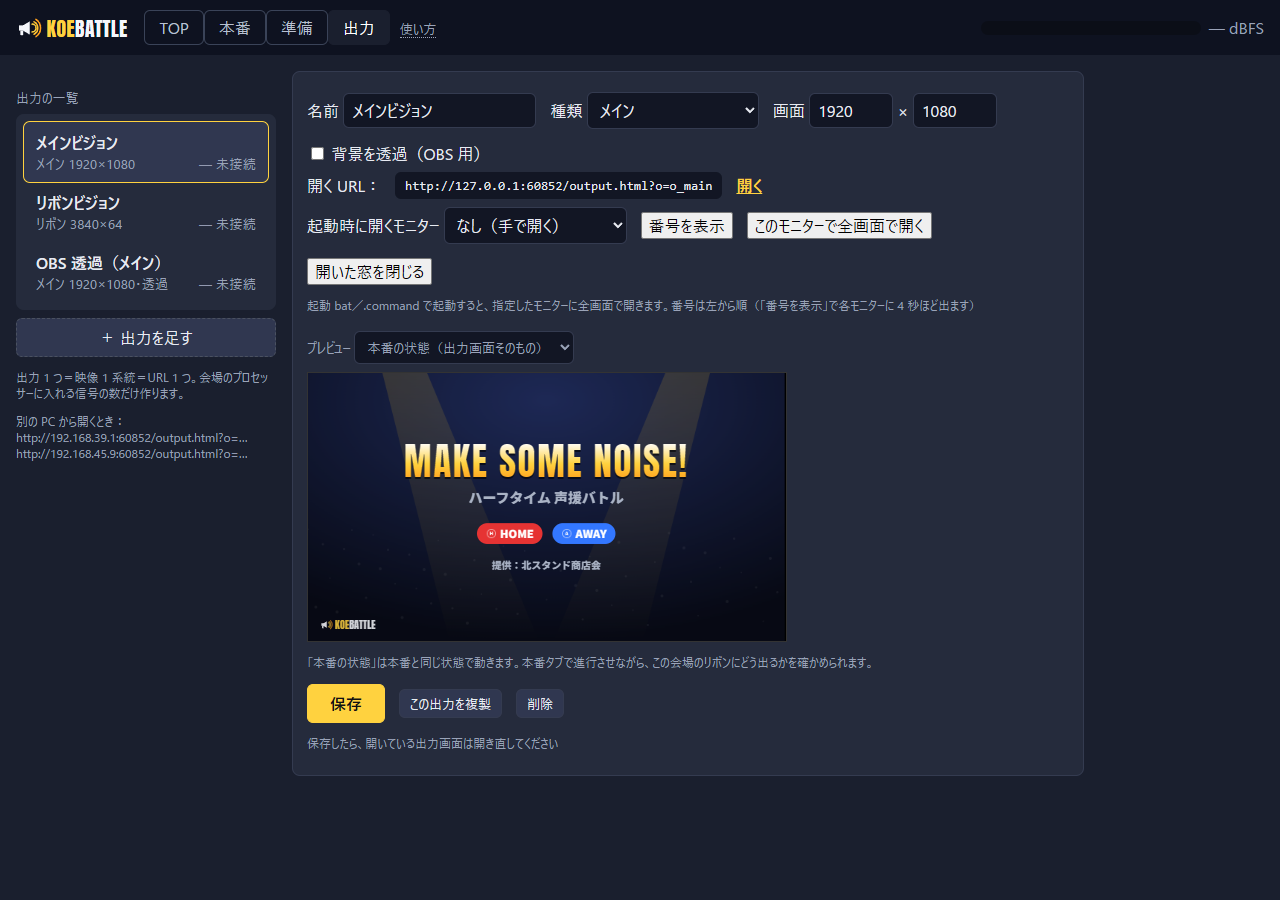Click the 出力の一覧 heading text
Screen dimensions: 1280x900
pos(48,98)
